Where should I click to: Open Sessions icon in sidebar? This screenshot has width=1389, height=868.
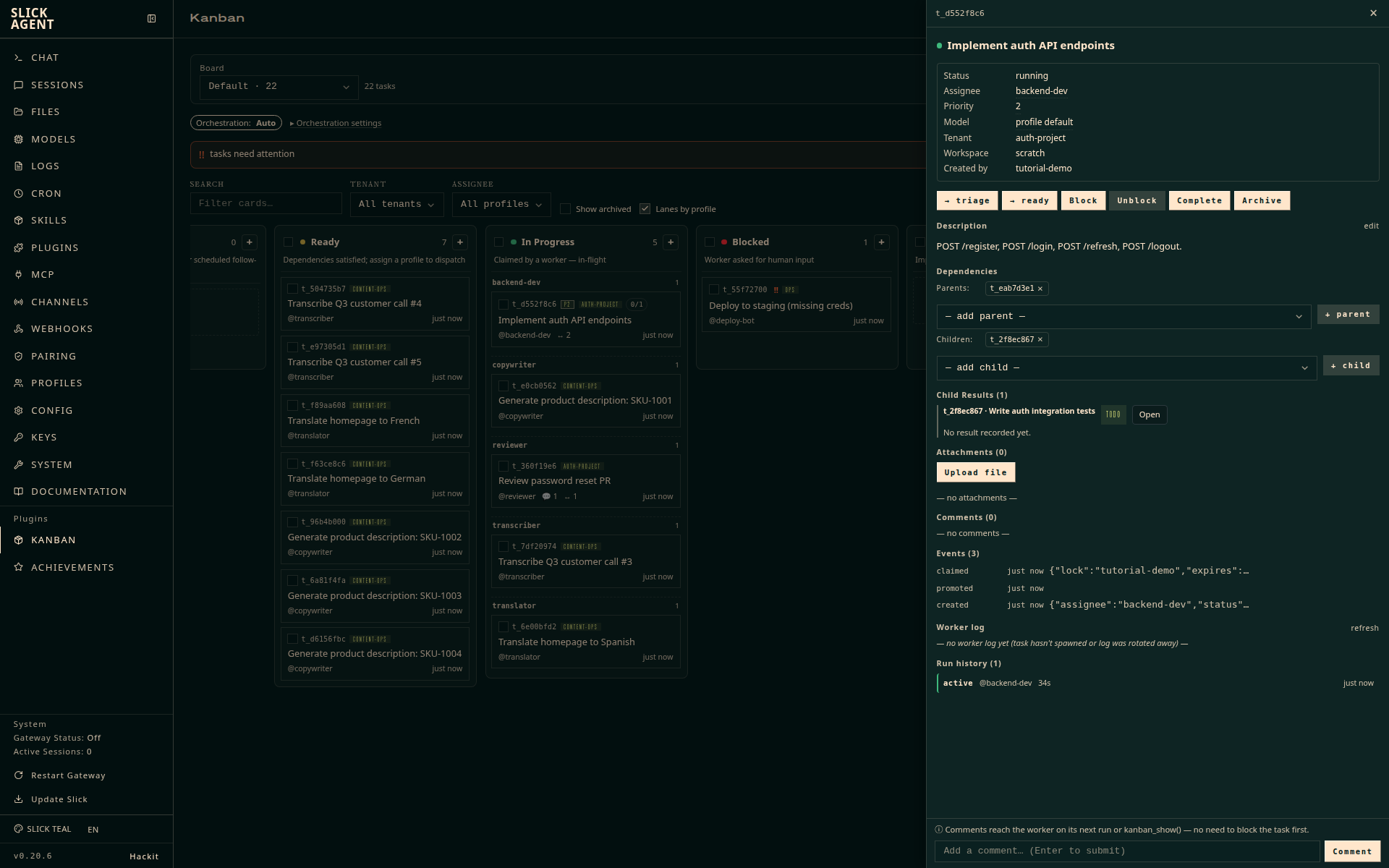click(18, 85)
